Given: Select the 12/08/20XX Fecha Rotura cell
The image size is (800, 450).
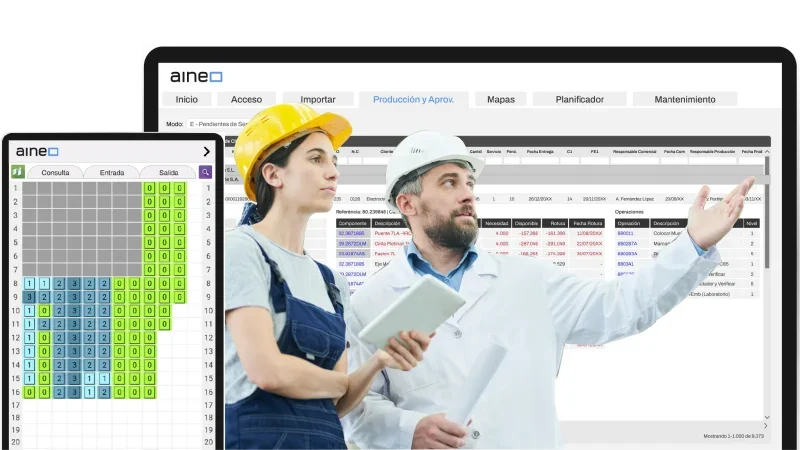Looking at the screenshot, I should pyautogui.click(x=589, y=234).
